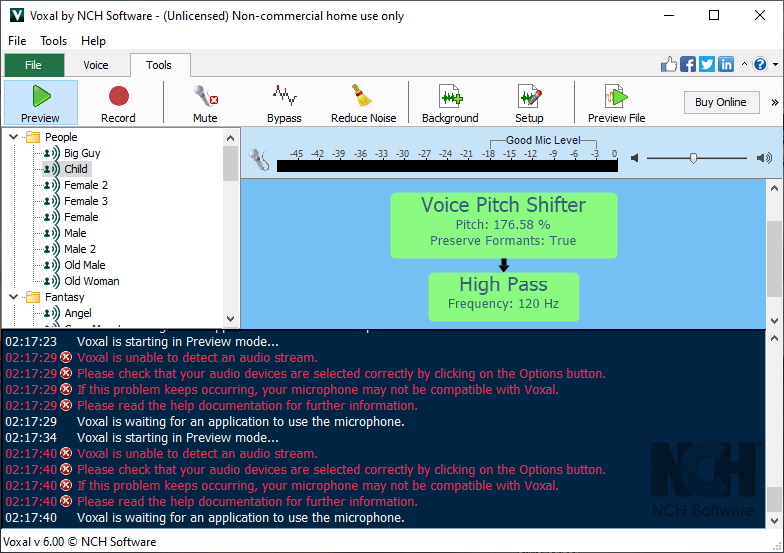Open Setup wizard

pyautogui.click(x=529, y=102)
